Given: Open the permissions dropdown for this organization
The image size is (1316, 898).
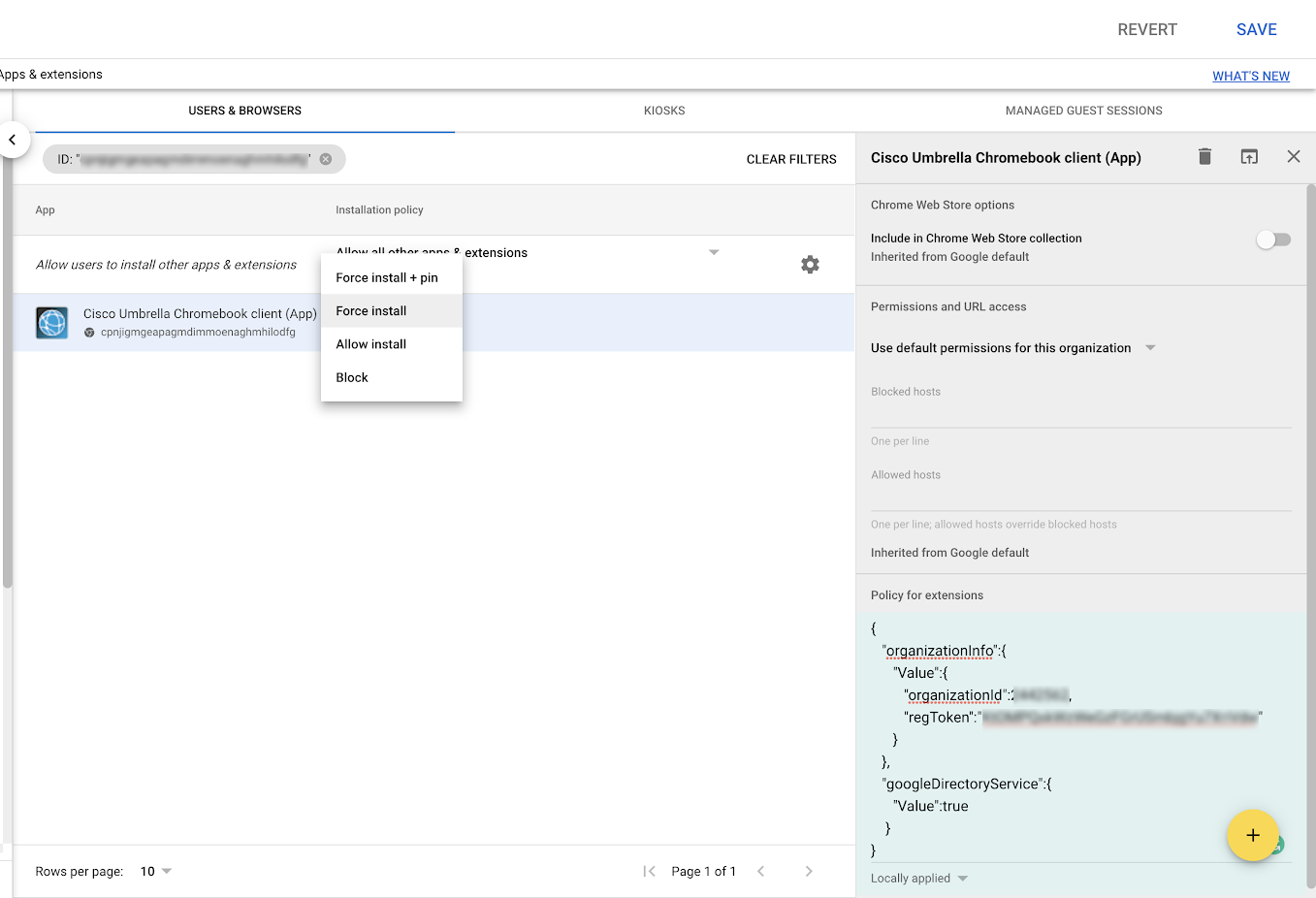Looking at the screenshot, I should (x=1150, y=347).
